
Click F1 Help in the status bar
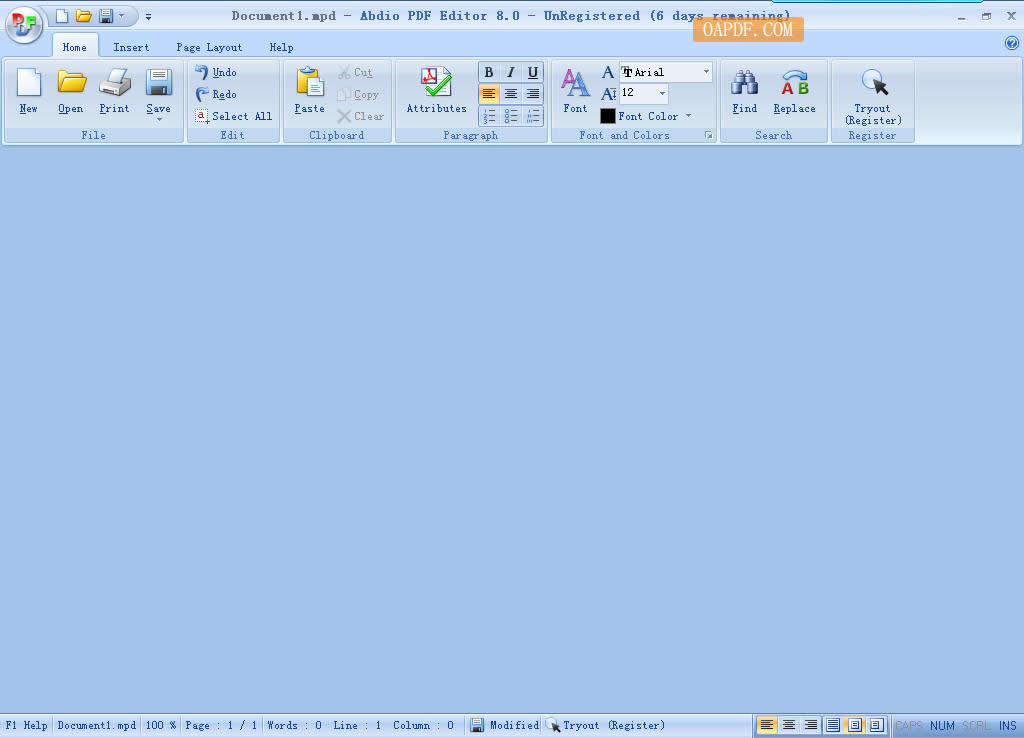[x=27, y=726]
